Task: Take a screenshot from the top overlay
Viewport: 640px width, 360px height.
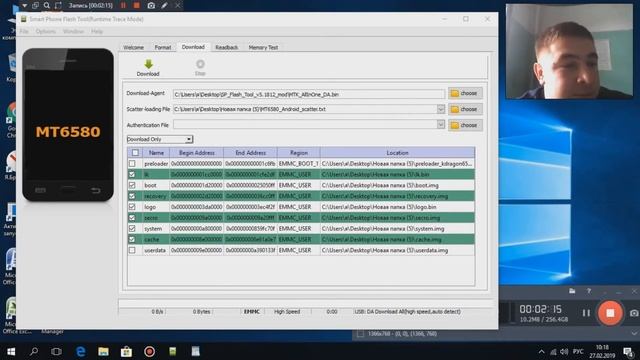Action: tap(151, 6)
